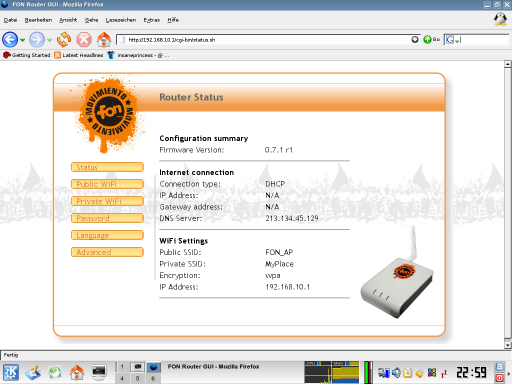The height and width of the screenshot is (384, 512).
Task: Launch the green globe panel icon
Action: [x=55, y=372]
